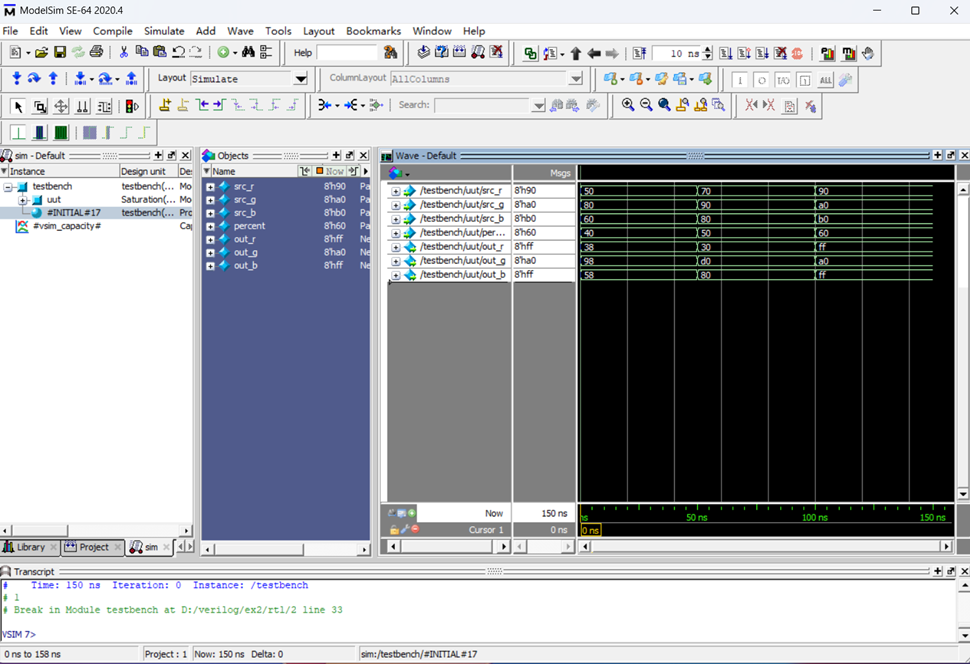Screen dimensions: 970x664
Task: Click the Break simulation stop icon
Action: coord(797,54)
